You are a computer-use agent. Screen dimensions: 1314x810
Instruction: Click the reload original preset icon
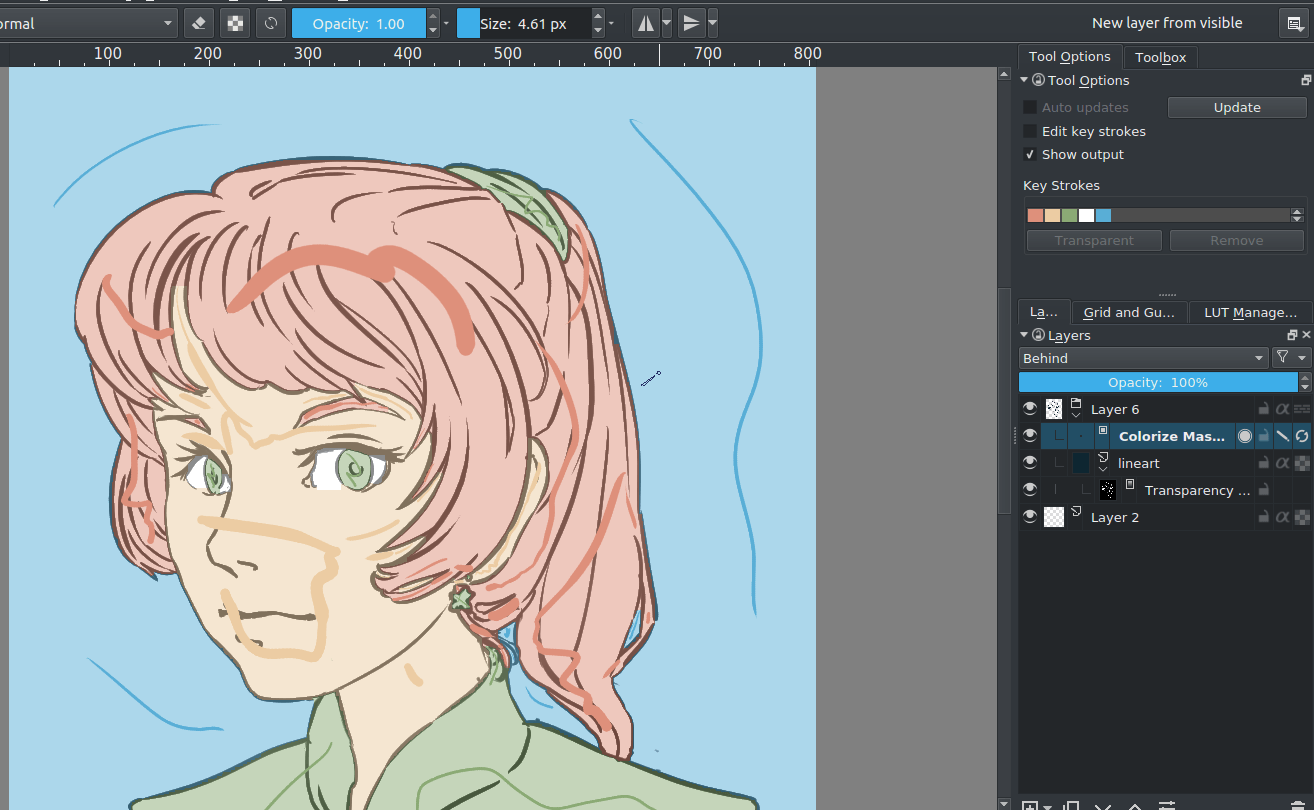[x=270, y=22]
